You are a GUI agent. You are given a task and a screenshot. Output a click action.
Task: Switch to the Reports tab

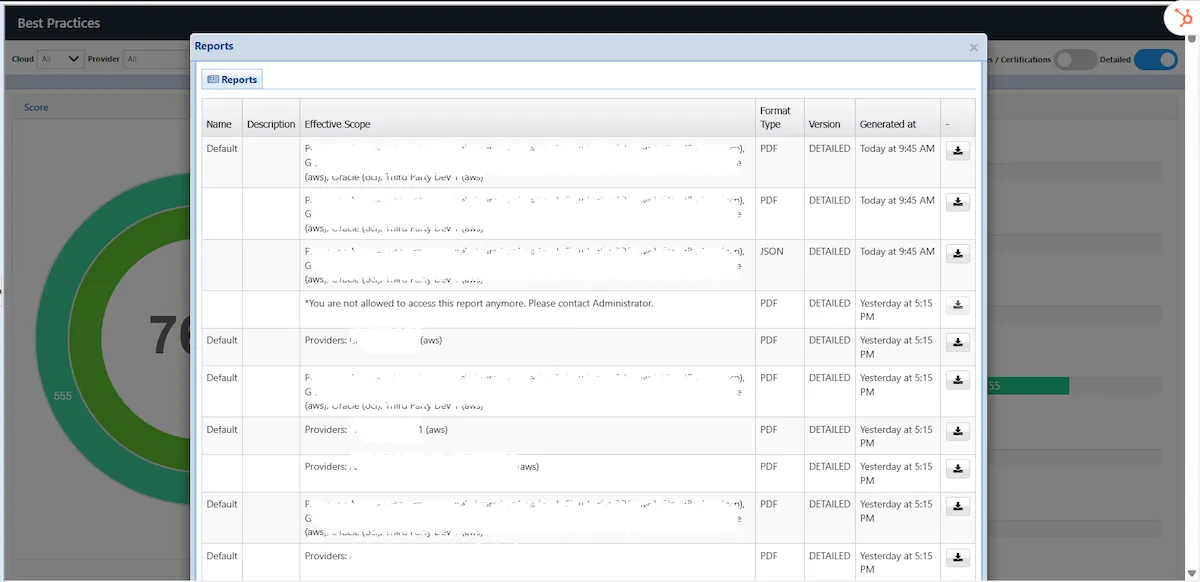[232, 79]
